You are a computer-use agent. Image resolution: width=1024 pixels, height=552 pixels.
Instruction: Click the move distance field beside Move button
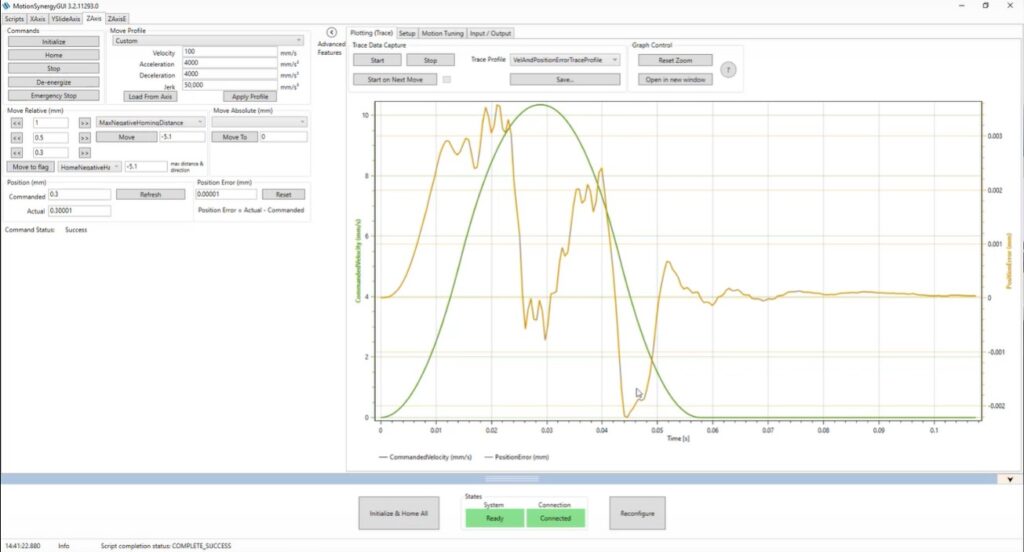click(x=182, y=137)
